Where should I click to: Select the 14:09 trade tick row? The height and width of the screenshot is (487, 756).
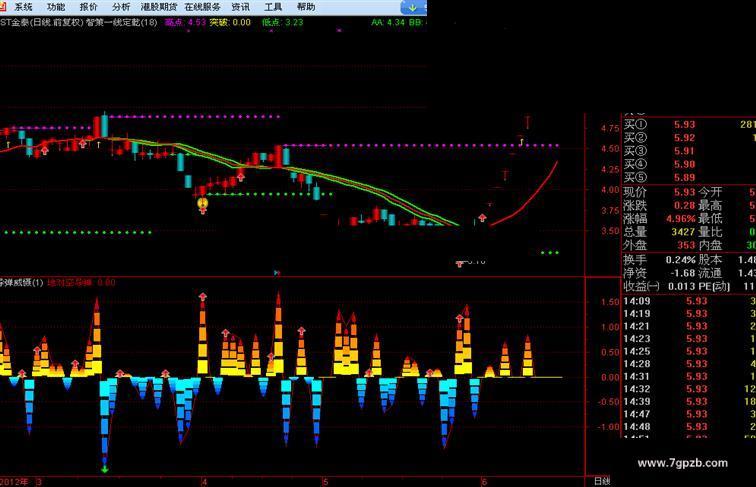[x=689, y=301]
